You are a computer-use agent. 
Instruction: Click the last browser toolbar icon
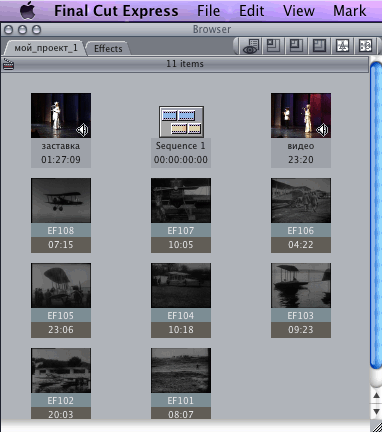365,46
